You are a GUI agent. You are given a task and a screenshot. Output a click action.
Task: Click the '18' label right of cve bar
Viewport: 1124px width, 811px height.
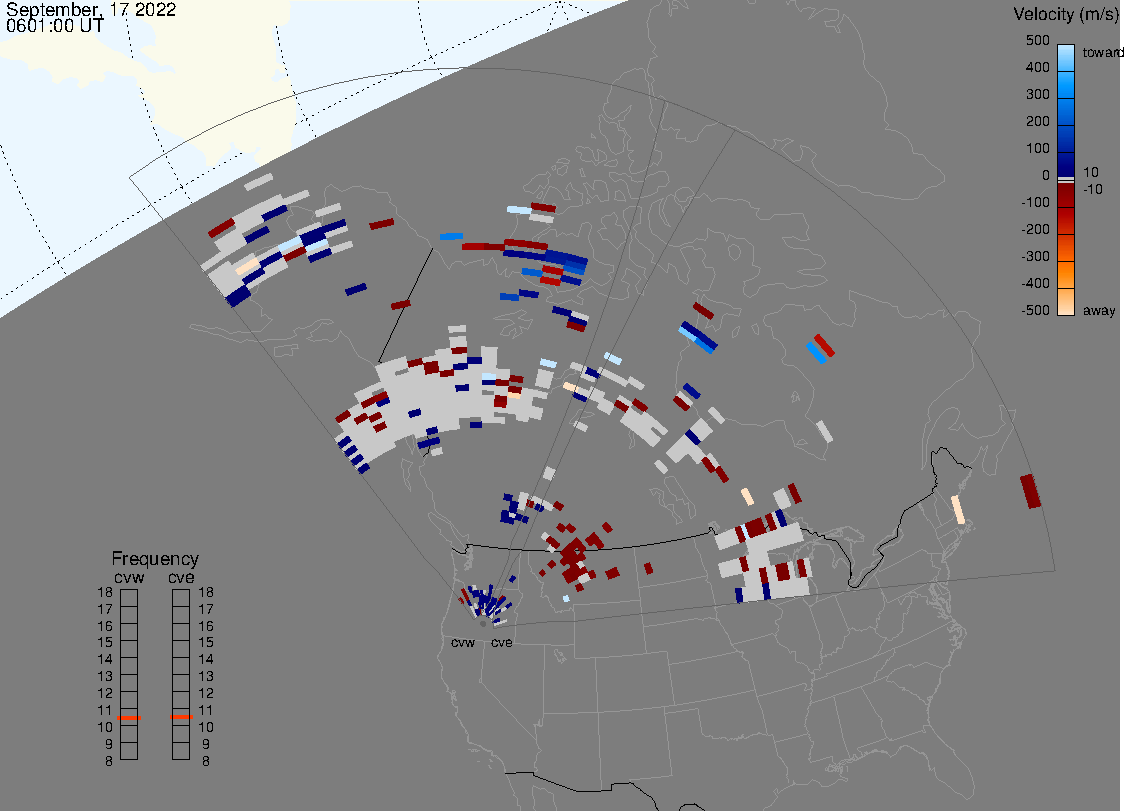pos(206,592)
